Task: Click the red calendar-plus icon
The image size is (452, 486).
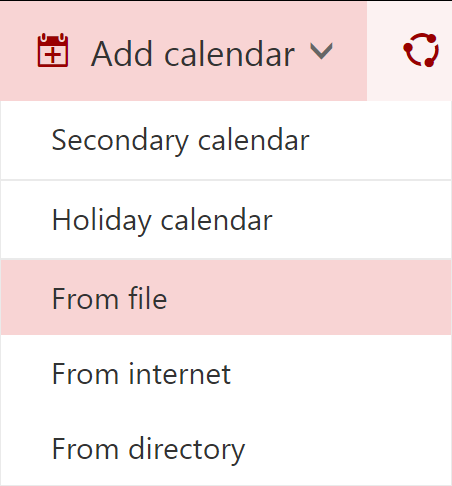Action: pos(53,50)
